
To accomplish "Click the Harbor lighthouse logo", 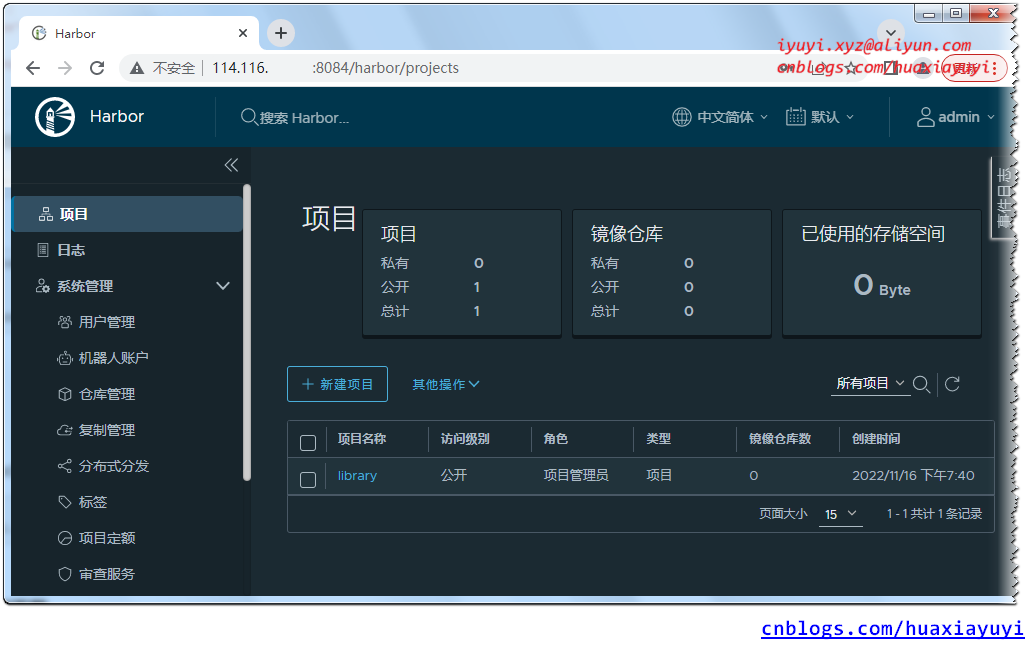I will click(x=55, y=117).
